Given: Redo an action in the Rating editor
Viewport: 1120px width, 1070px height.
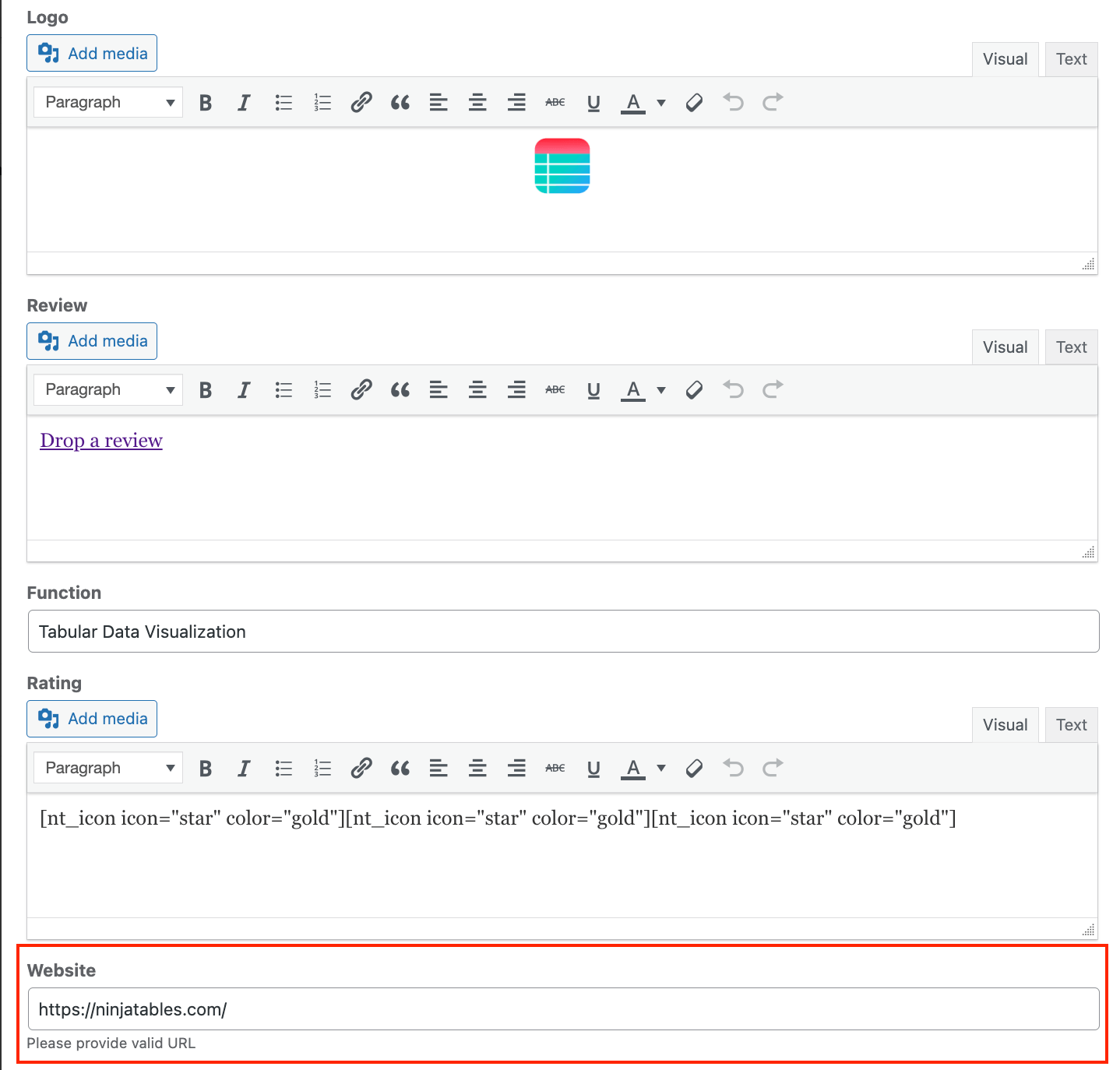Looking at the screenshot, I should point(772,768).
